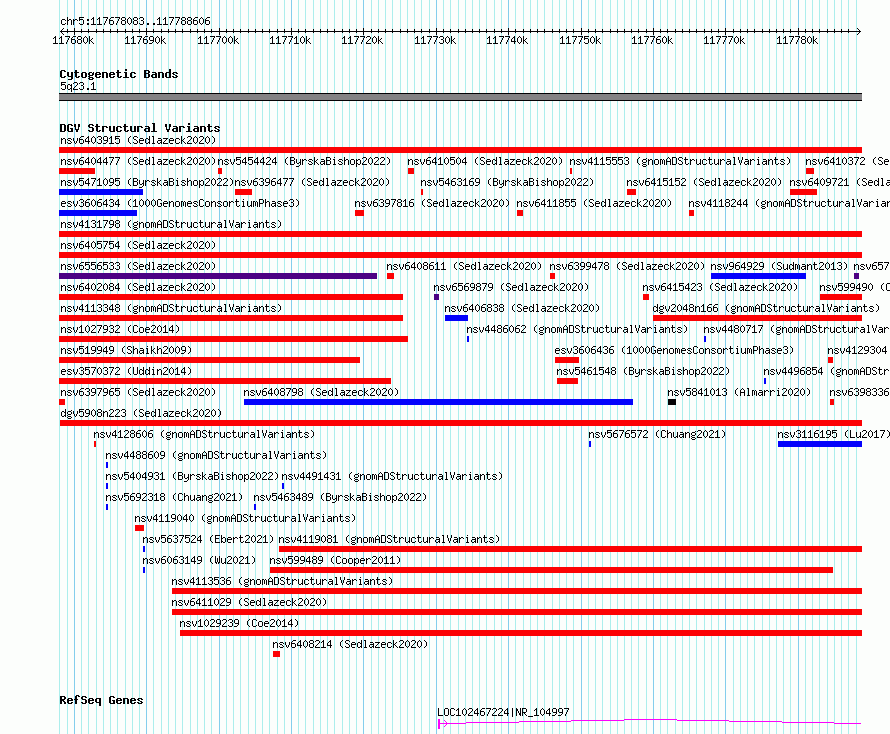Viewport: 890px width, 734px height.
Task: Click the purple bar of nsv6556533
Action: (218, 276)
